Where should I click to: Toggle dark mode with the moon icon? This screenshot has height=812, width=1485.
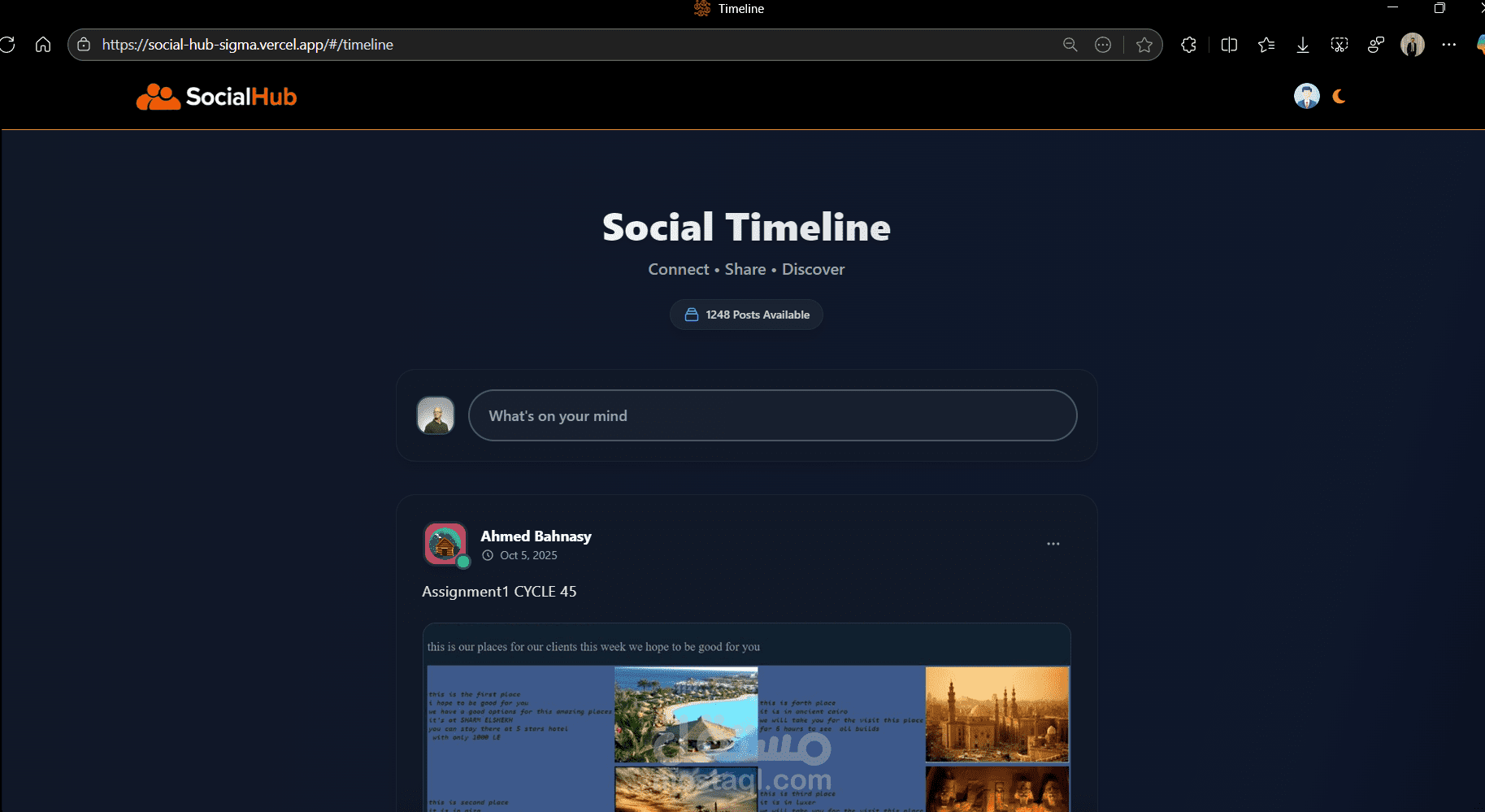(x=1338, y=96)
